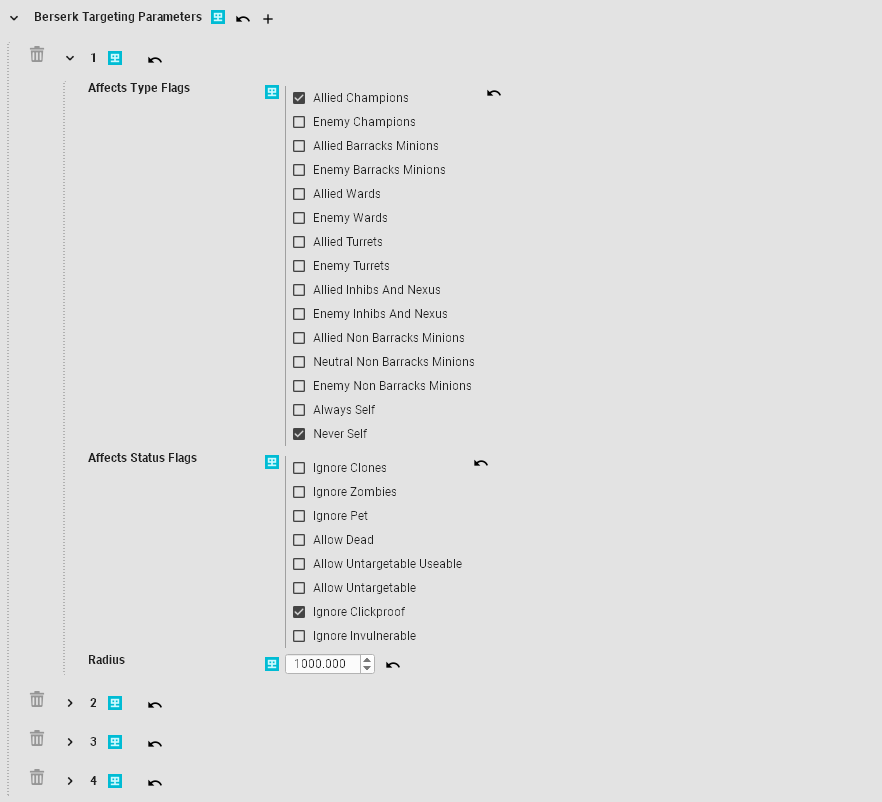This screenshot has width=882, height=802.
Task: Click cyan icon beside Affects Type Flags
Action: pyautogui.click(x=272, y=92)
